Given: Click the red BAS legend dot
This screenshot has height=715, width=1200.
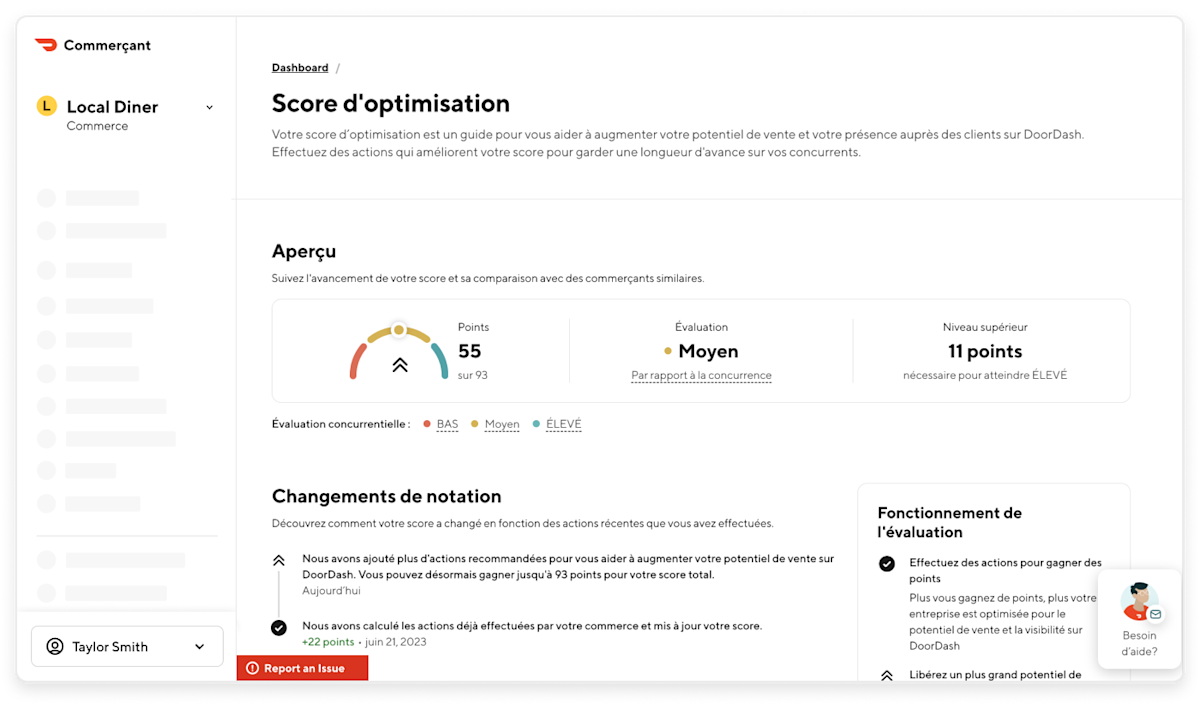Looking at the screenshot, I should pyautogui.click(x=427, y=424).
